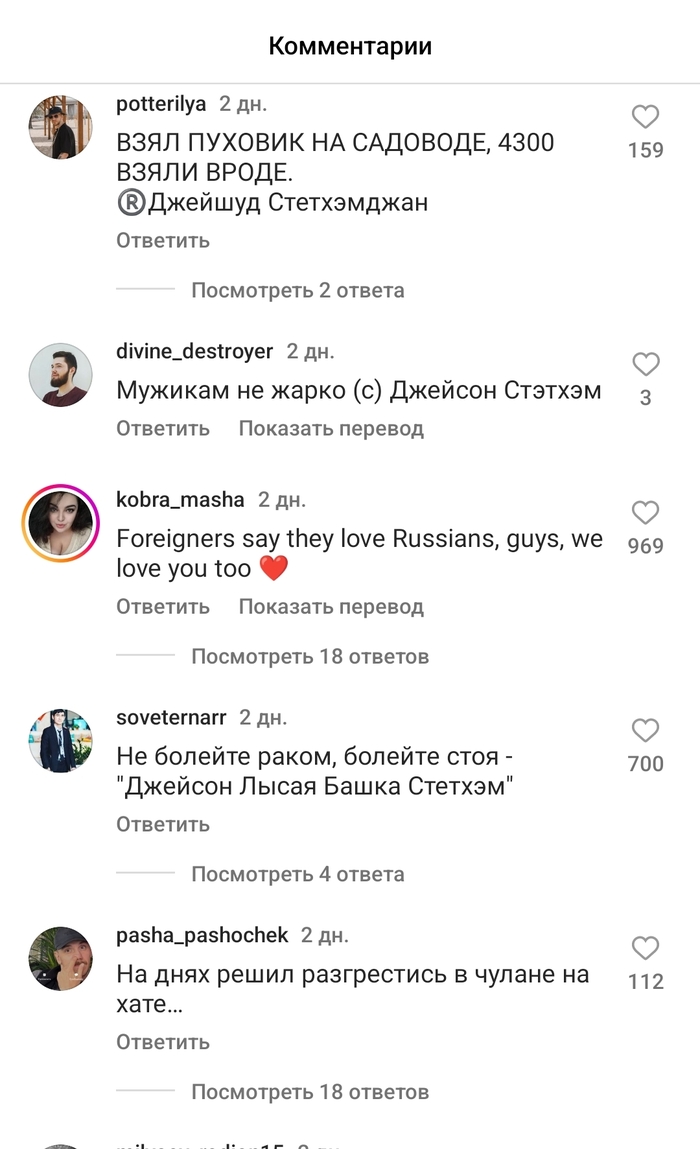Screen dimensions: 700x1149
Task: Show translation of kobra_masha's comment
Action: [x=331, y=606]
